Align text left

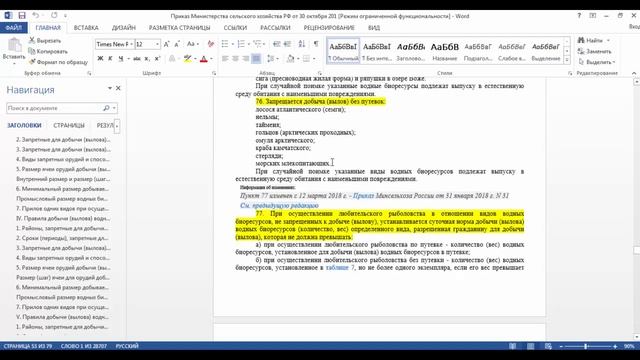(225, 59)
